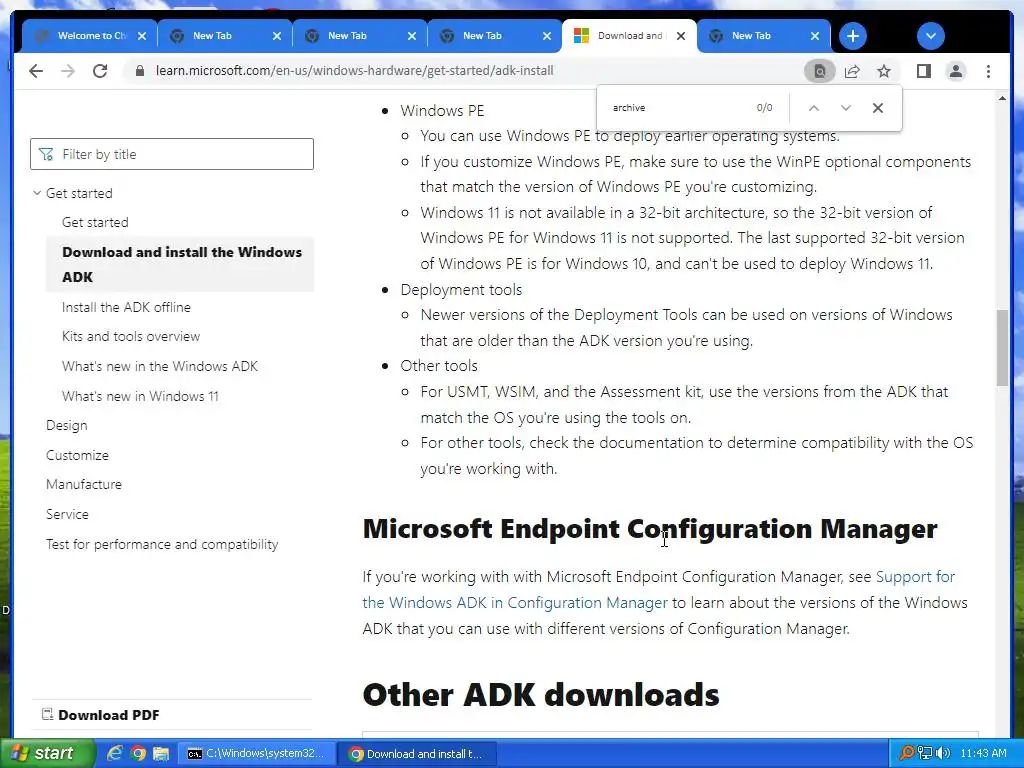This screenshot has height=768, width=1024.
Task: Click the Other ADK downloads heading
Action: point(541,694)
